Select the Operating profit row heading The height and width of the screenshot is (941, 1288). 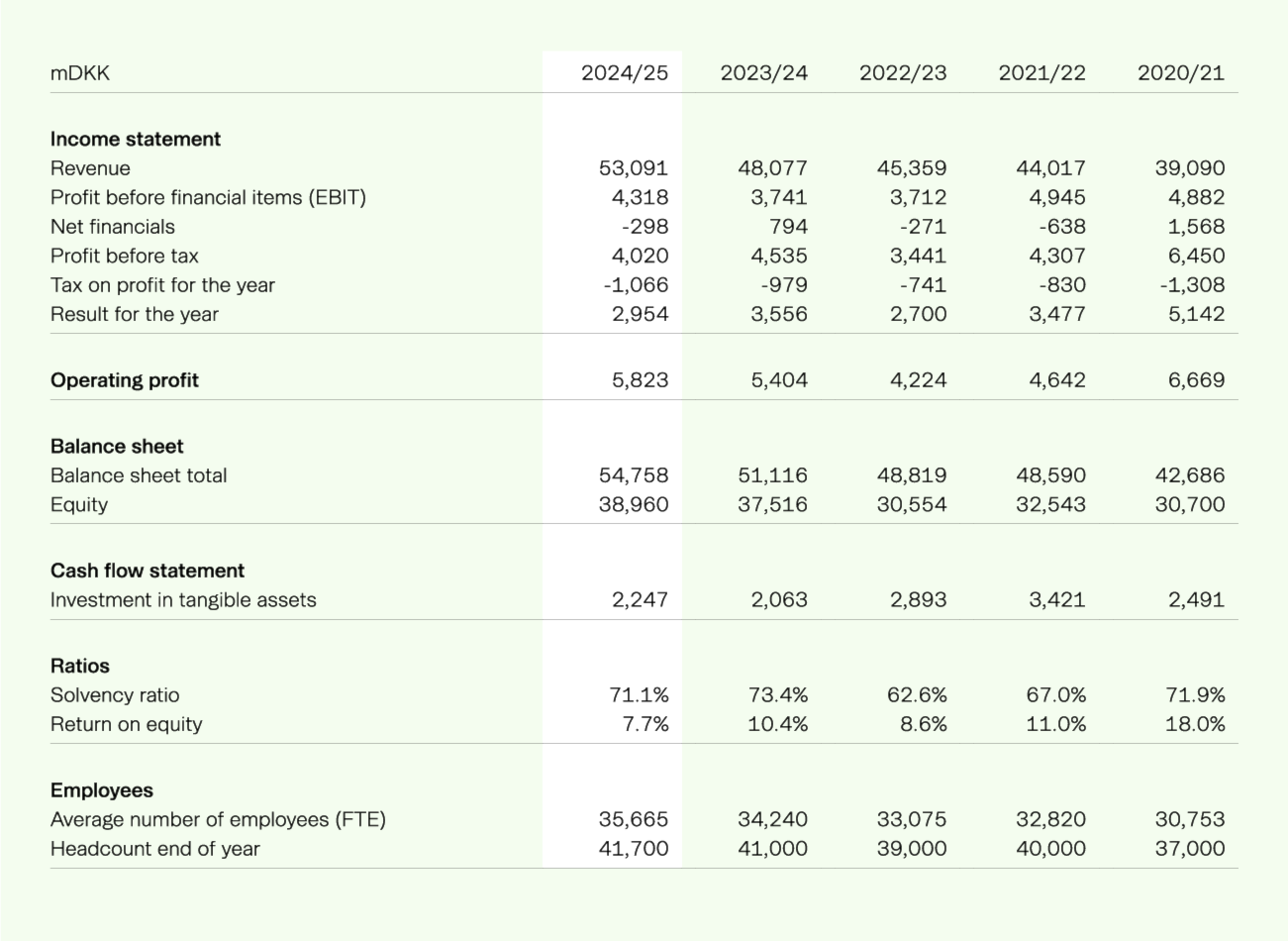124,380
